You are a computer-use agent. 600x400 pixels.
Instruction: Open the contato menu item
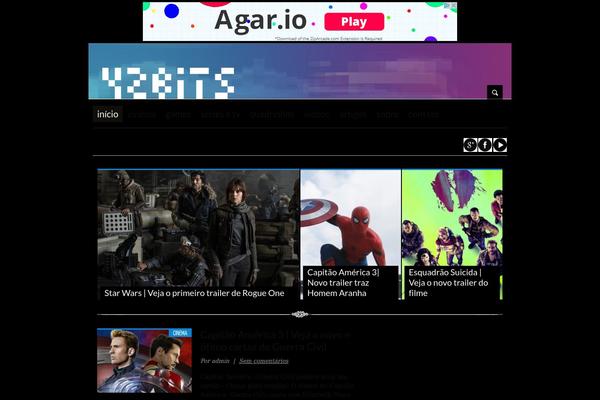[x=423, y=114]
